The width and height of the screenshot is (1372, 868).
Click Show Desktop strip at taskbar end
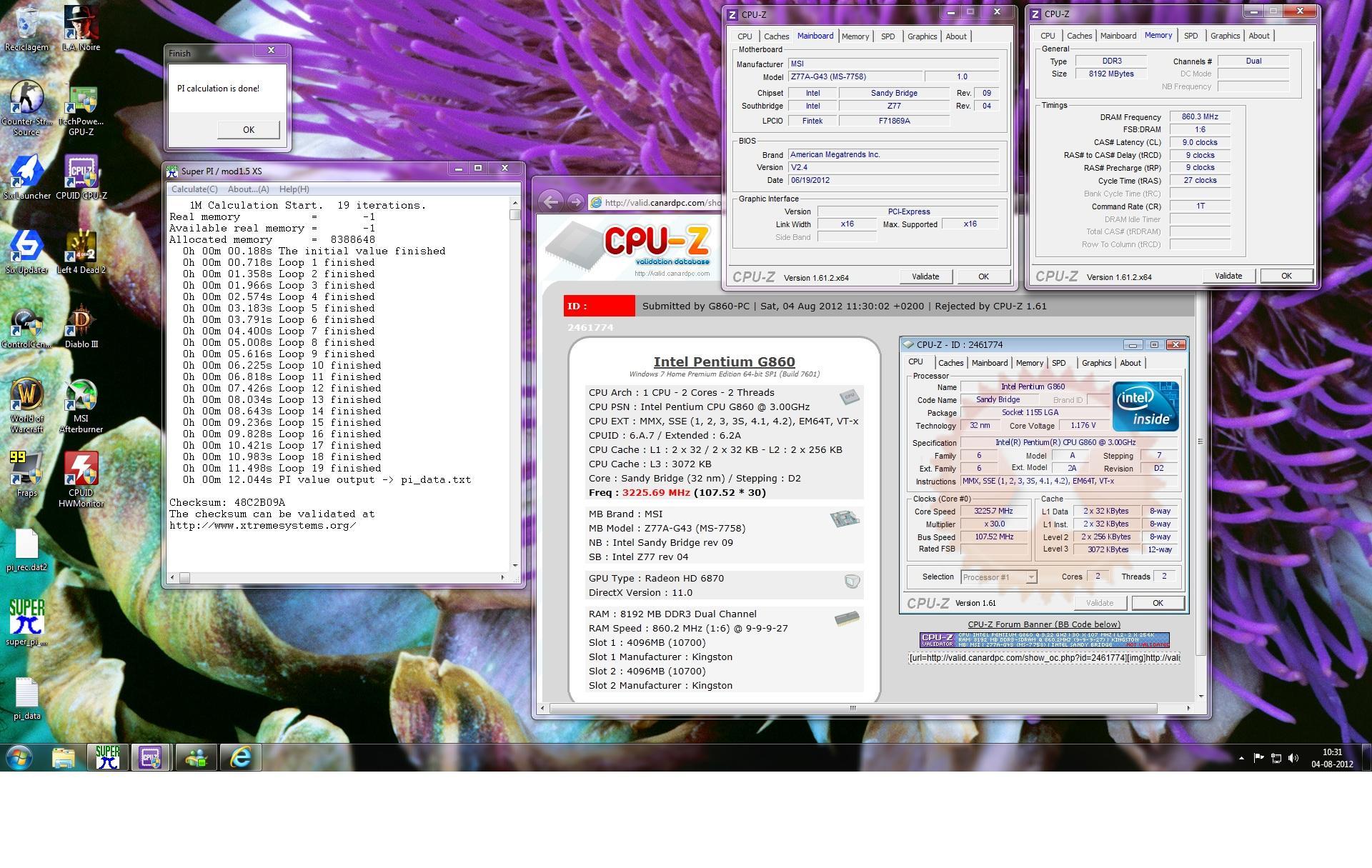tap(1366, 757)
